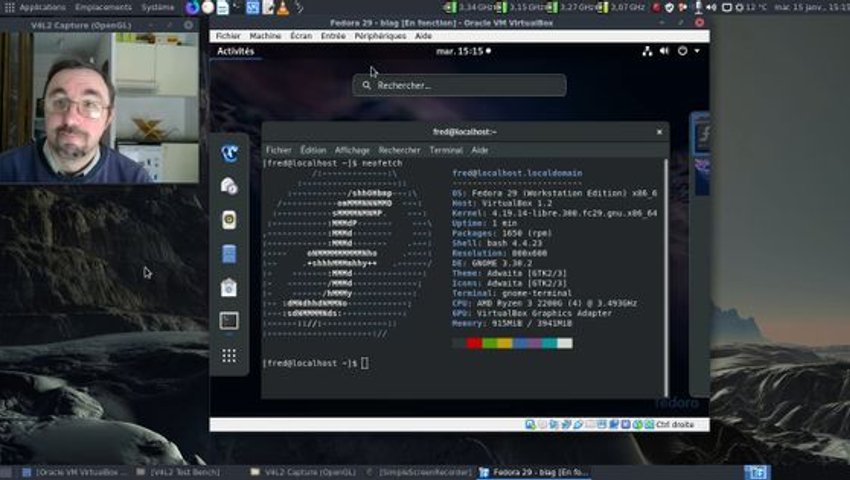This screenshot has width=850, height=480.
Task: Click the V4L2 Capture (OpenGL) title bar button
Action: 188,25
